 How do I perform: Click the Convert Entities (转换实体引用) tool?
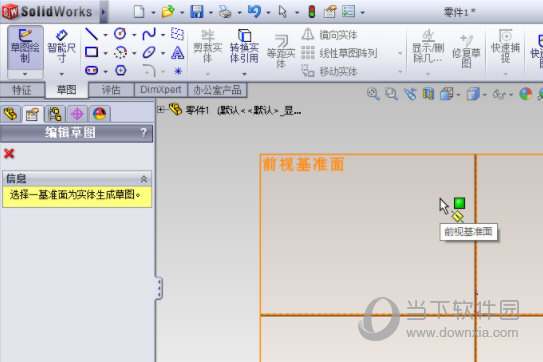pyautogui.click(x=244, y=46)
